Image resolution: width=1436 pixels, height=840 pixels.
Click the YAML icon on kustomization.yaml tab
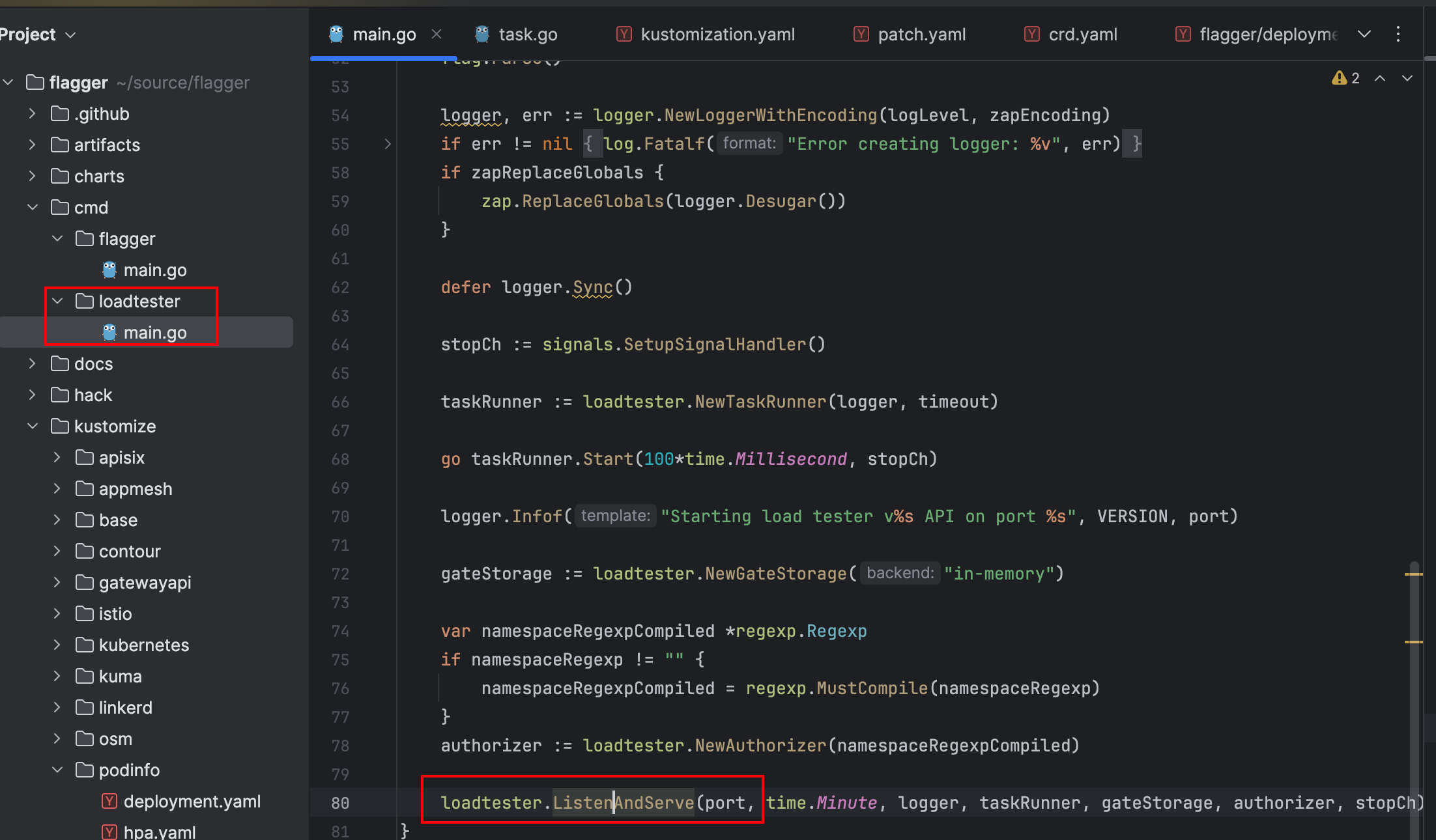[624, 34]
